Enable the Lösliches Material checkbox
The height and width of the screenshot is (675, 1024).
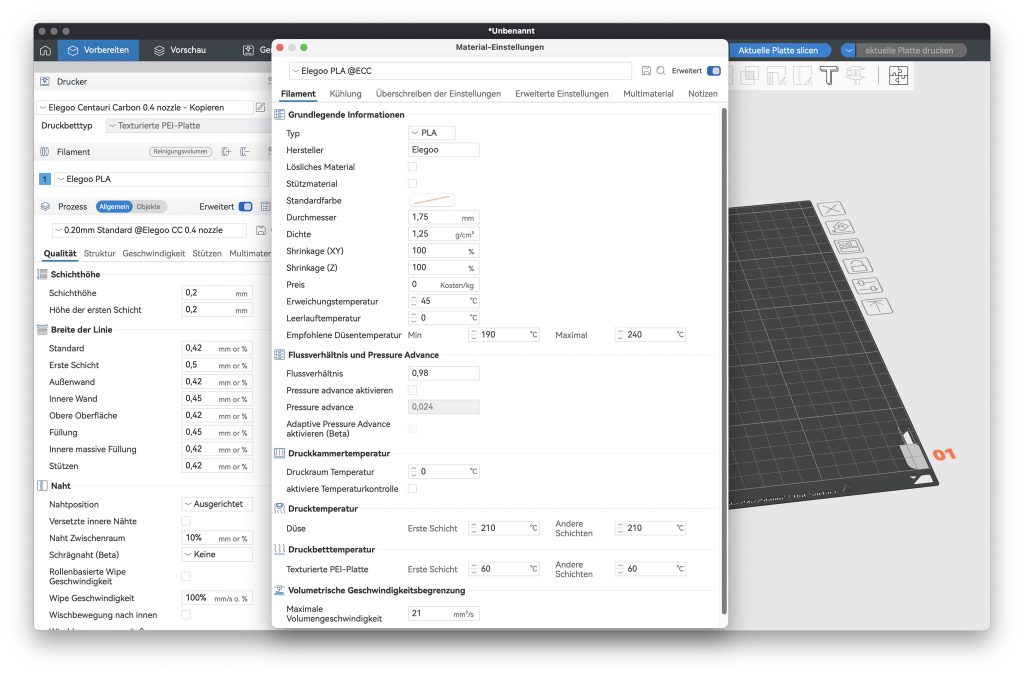click(x=412, y=167)
